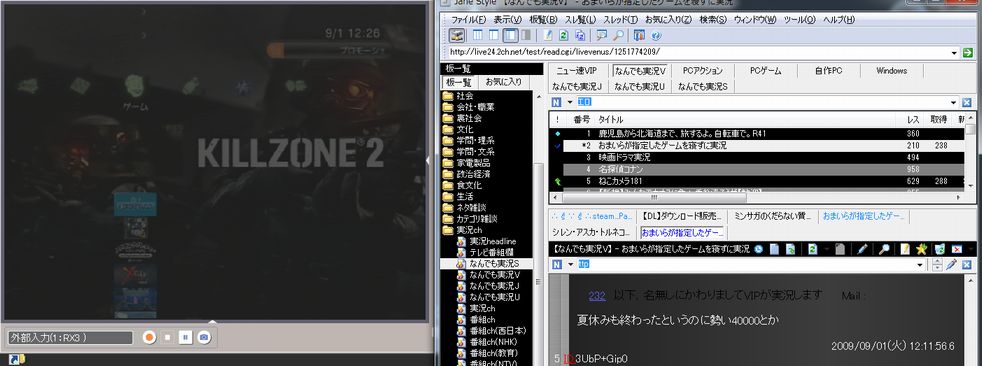Switch to the お気に入り sidebar tab
Image resolution: width=982 pixels, height=366 pixels.
pos(504,82)
